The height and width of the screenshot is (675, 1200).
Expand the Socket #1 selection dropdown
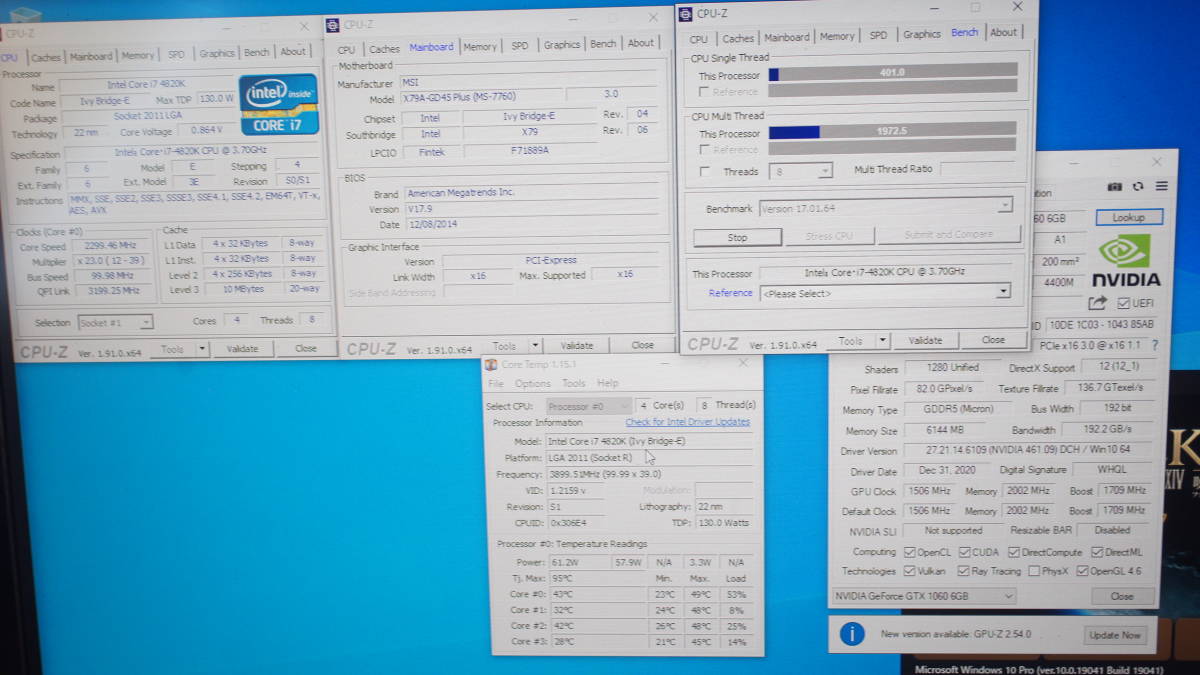point(115,322)
